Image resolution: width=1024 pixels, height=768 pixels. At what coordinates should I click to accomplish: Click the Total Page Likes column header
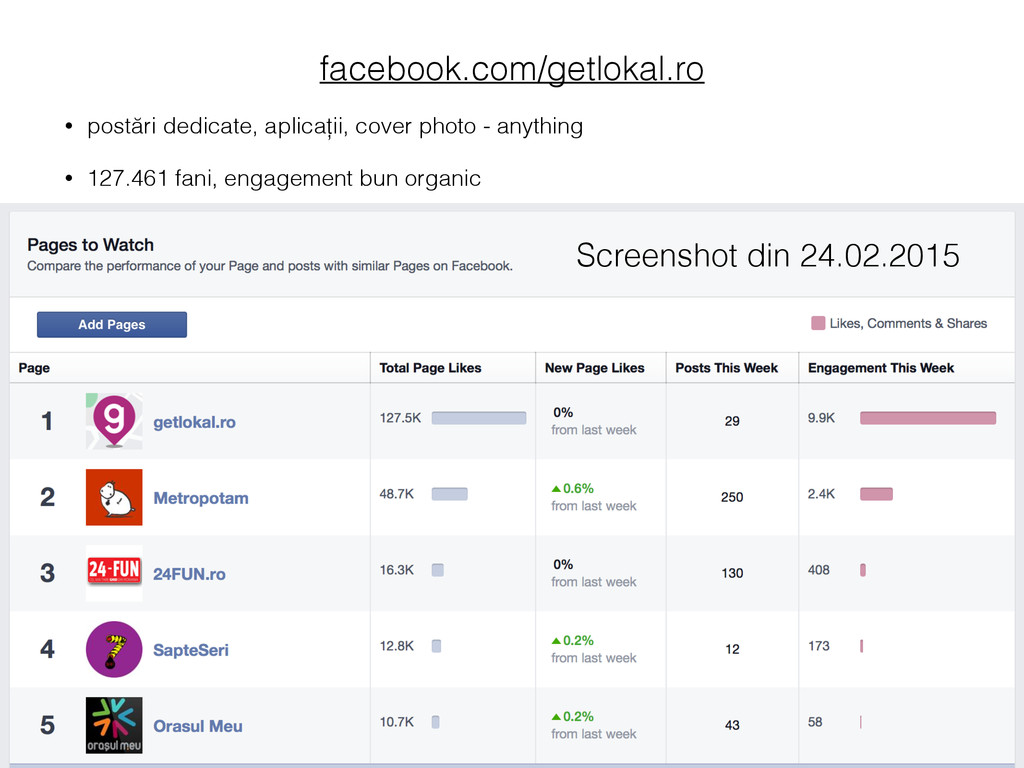click(x=430, y=368)
